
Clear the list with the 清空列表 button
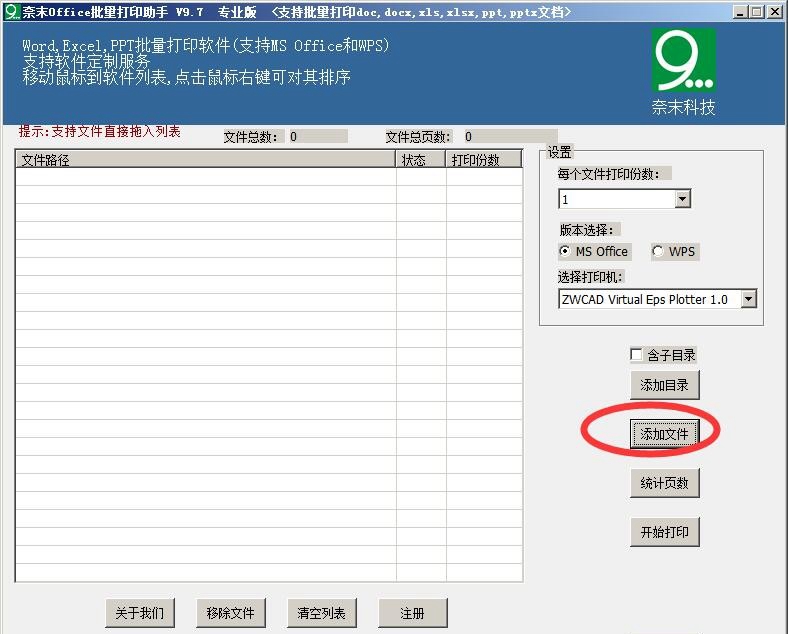click(322, 613)
